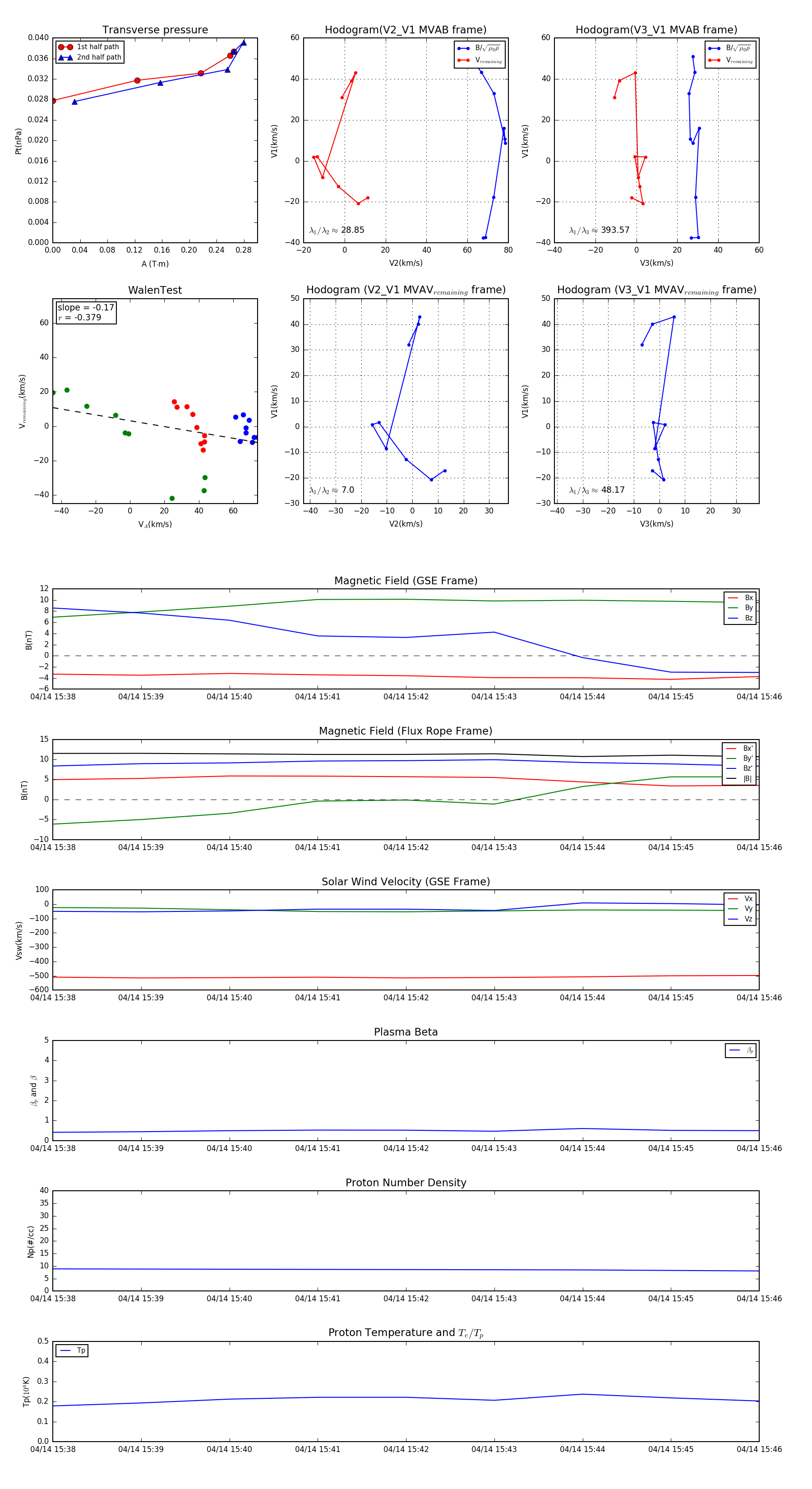Viewport: 812px width, 1489px height.
Task: Click 'Magnetic Field (Flux Rope Frame)' title
Action: pyautogui.click(x=406, y=731)
